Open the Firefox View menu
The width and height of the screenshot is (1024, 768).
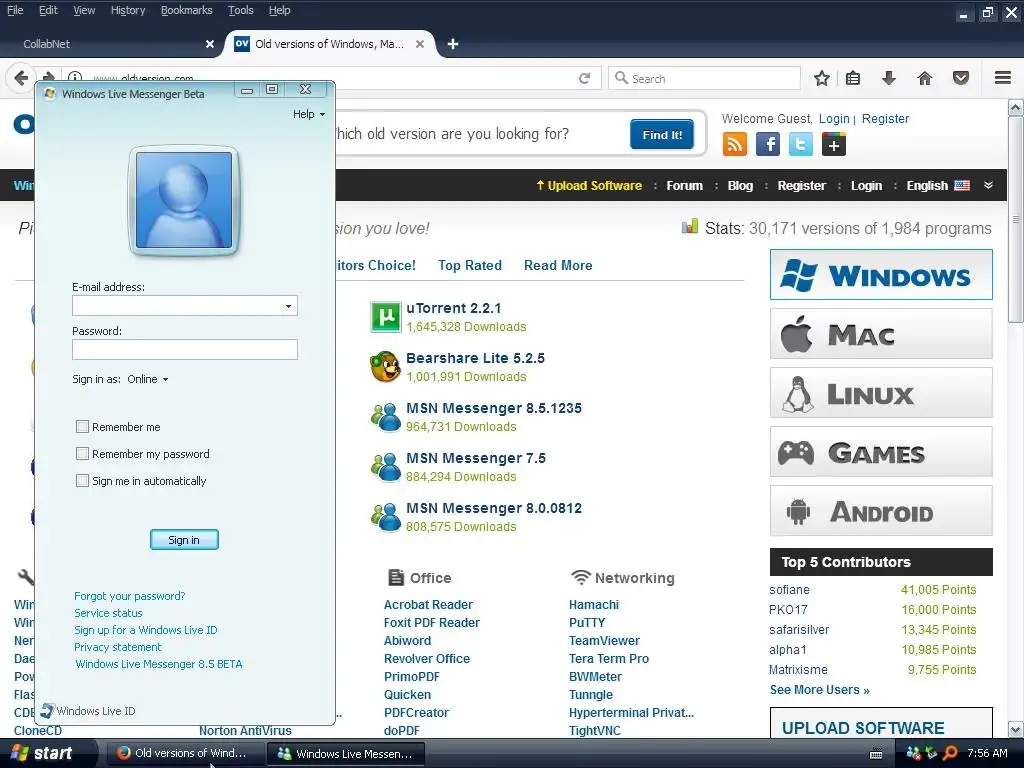(x=84, y=10)
